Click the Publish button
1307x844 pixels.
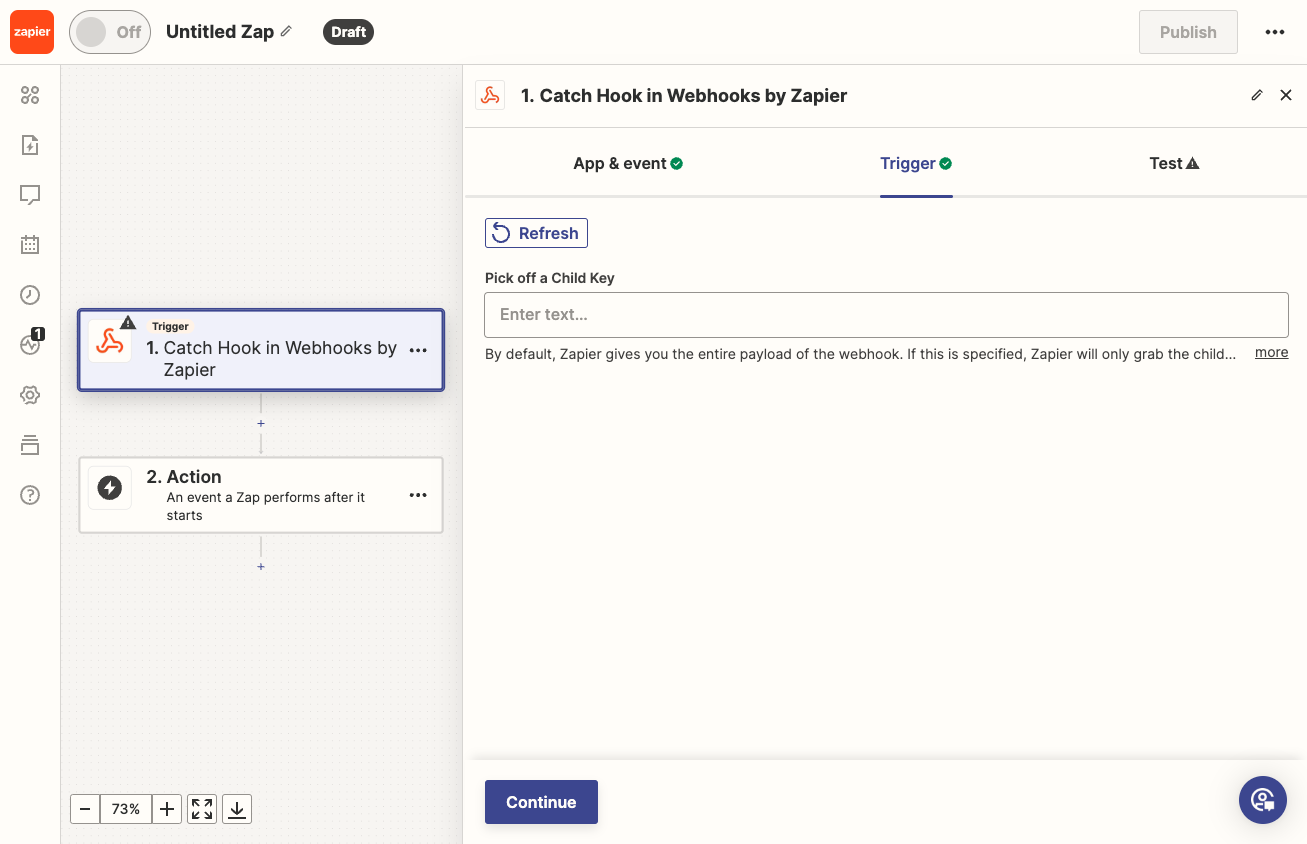[x=1188, y=32]
